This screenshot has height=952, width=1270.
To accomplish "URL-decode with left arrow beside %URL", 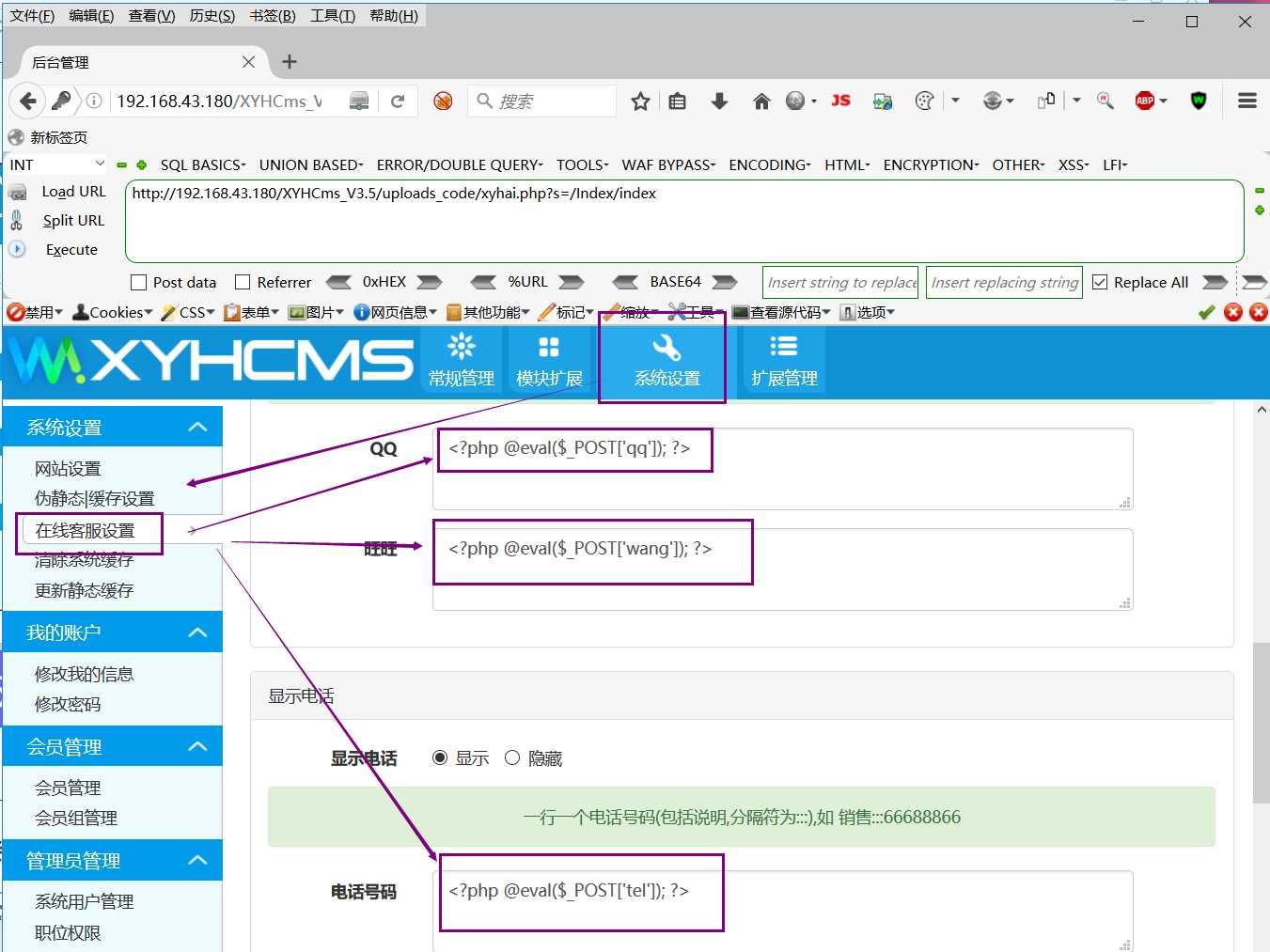I will pos(484,282).
